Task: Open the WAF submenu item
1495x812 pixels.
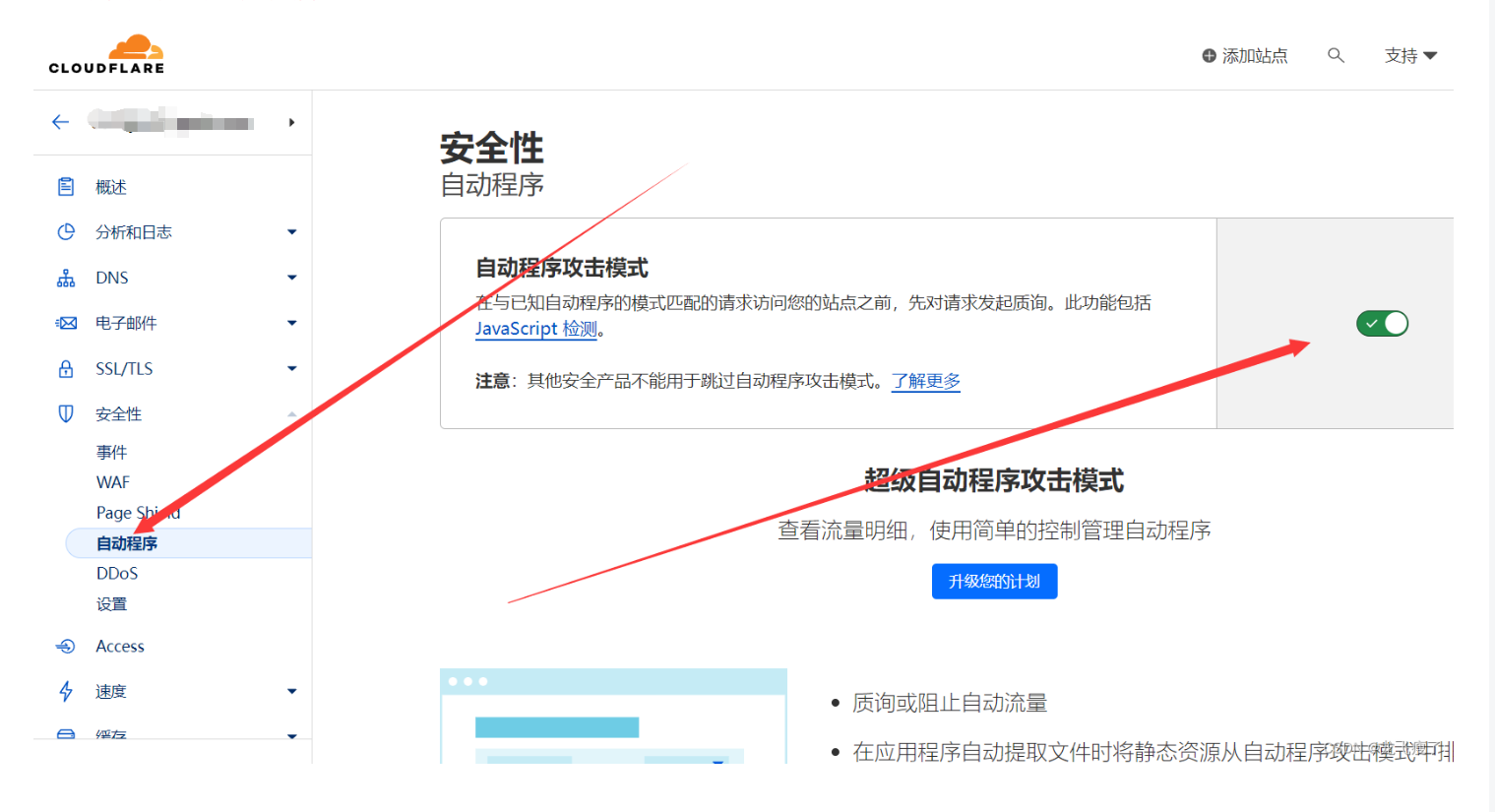Action: [113, 482]
